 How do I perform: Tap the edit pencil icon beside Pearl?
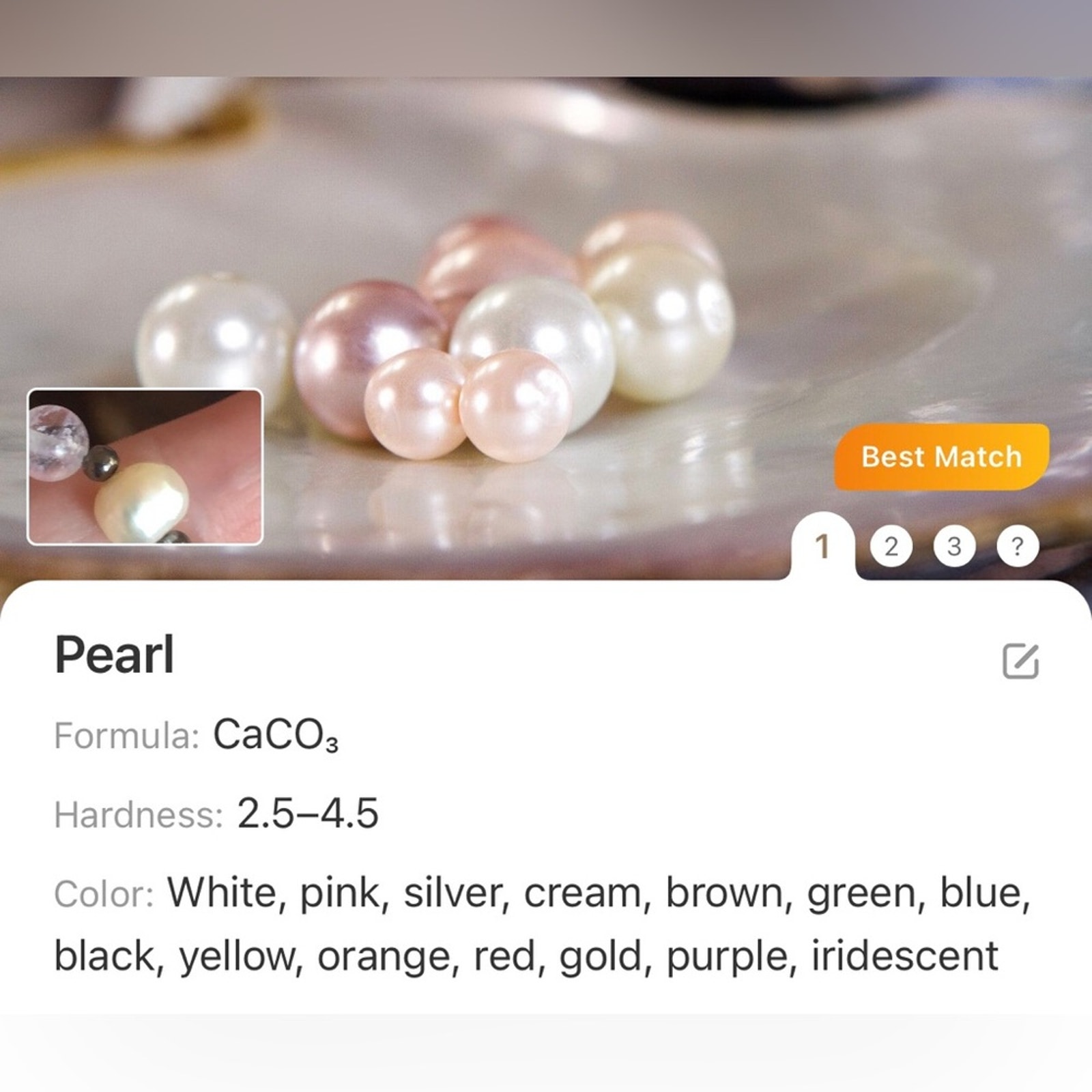1020,660
